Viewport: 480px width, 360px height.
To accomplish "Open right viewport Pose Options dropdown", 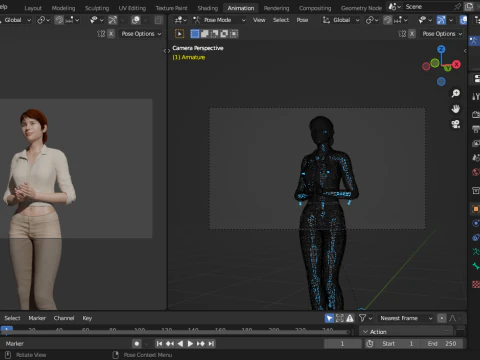I will (442, 34).
